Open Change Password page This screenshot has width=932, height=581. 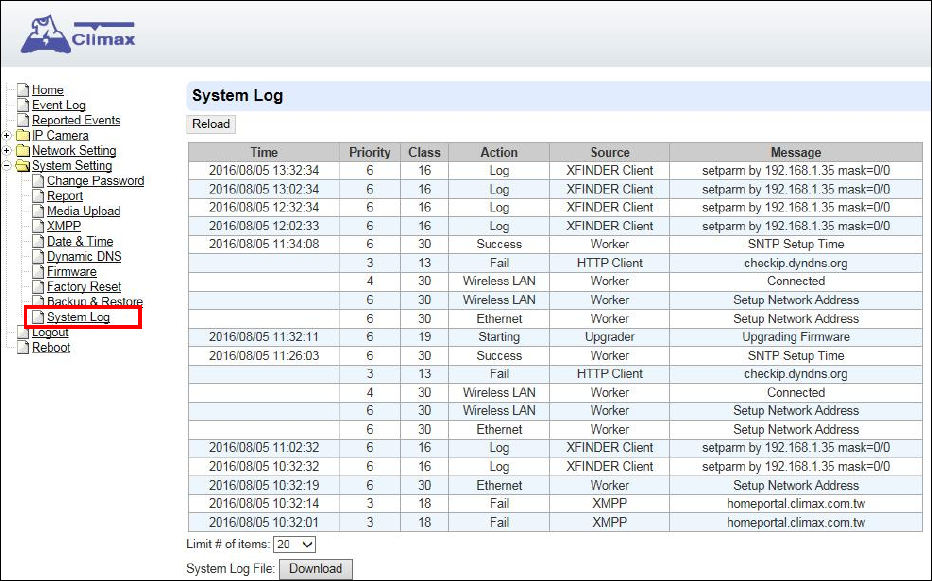[x=96, y=181]
